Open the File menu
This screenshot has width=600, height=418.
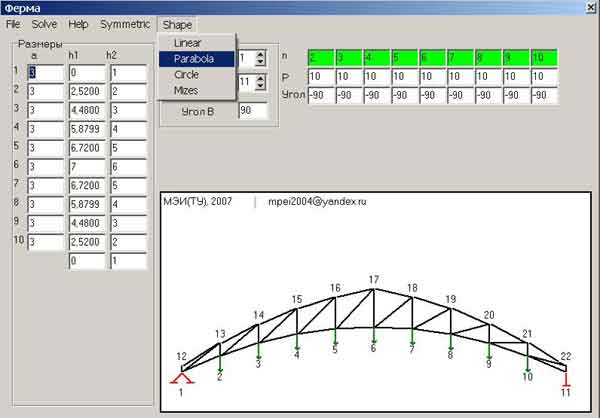[x=13, y=24]
